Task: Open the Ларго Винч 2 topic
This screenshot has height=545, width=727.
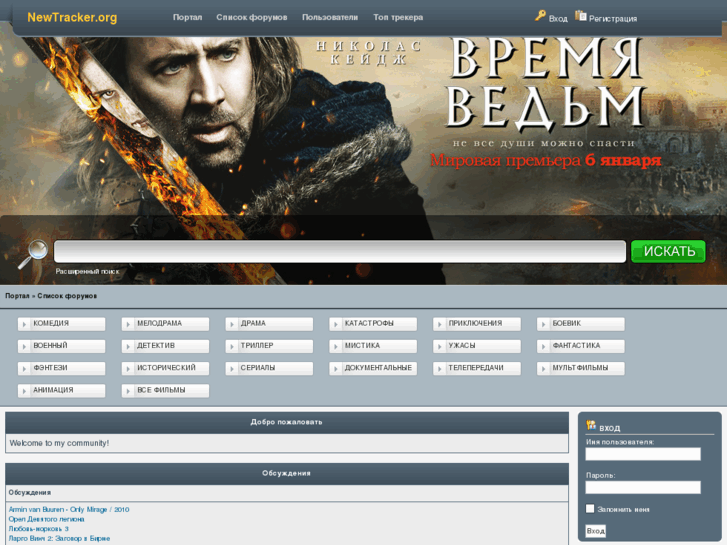Action: pyautogui.click(x=59, y=539)
